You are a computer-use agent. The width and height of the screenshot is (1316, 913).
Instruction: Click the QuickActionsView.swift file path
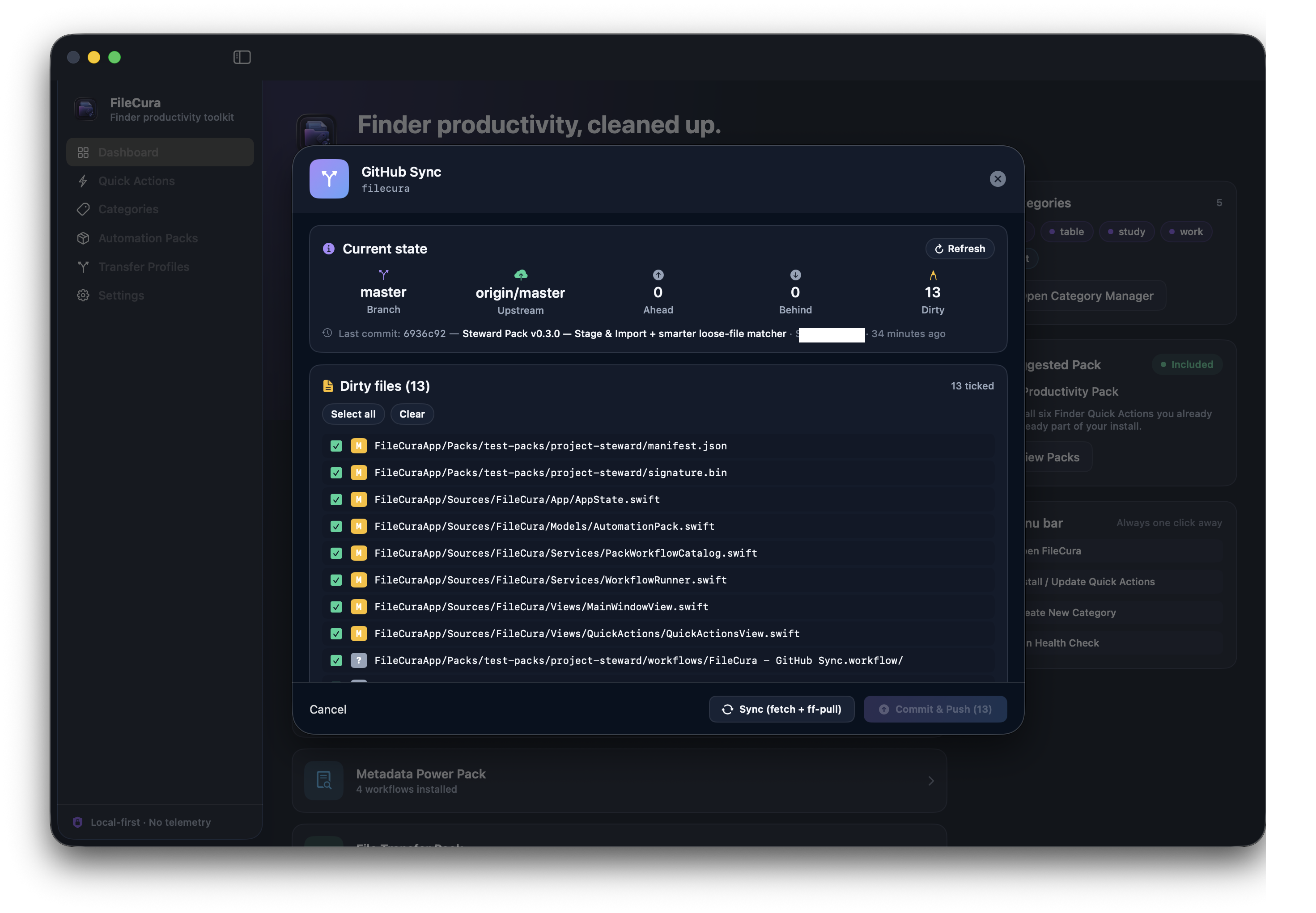[x=586, y=633]
